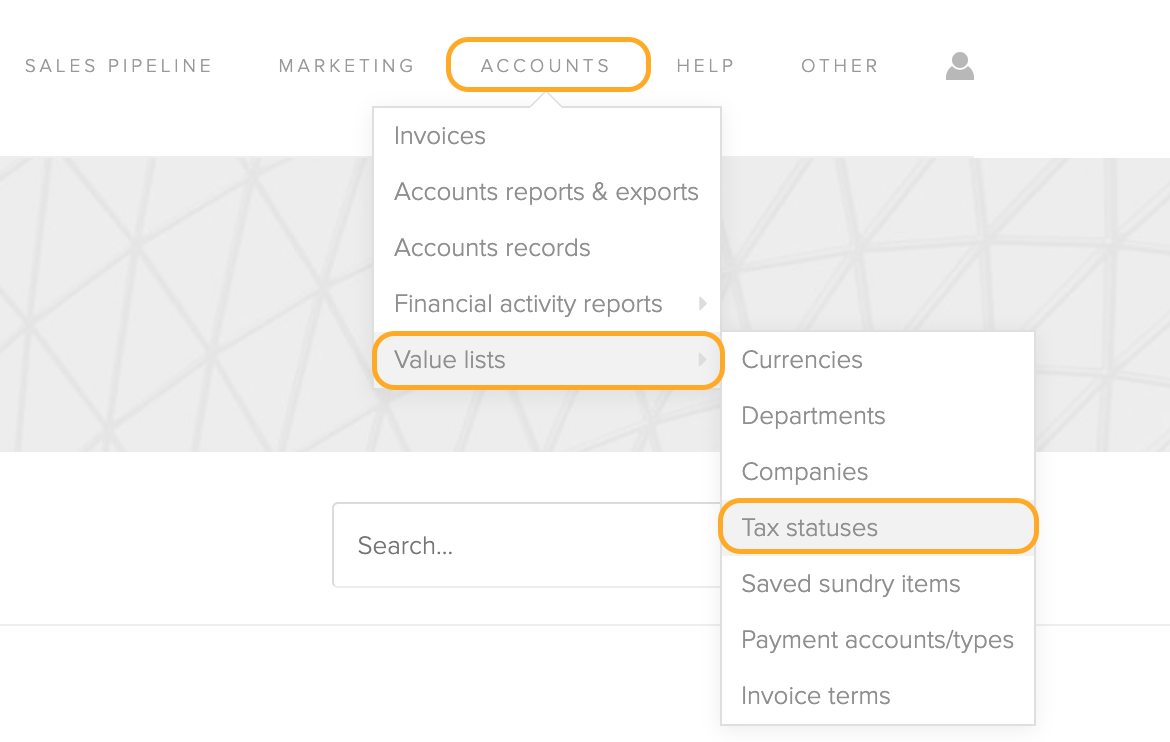Image resolution: width=1170 pixels, height=742 pixels.
Task: Open the Other menu
Action: pos(840,66)
